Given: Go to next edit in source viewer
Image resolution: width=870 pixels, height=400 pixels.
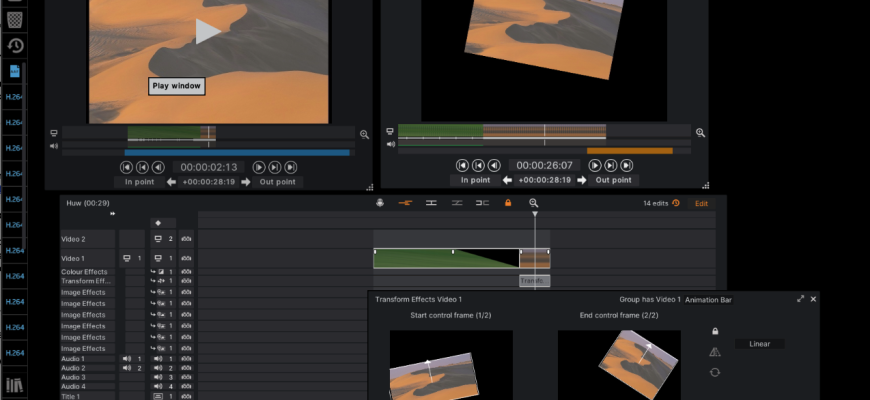Looking at the screenshot, I should (x=275, y=167).
